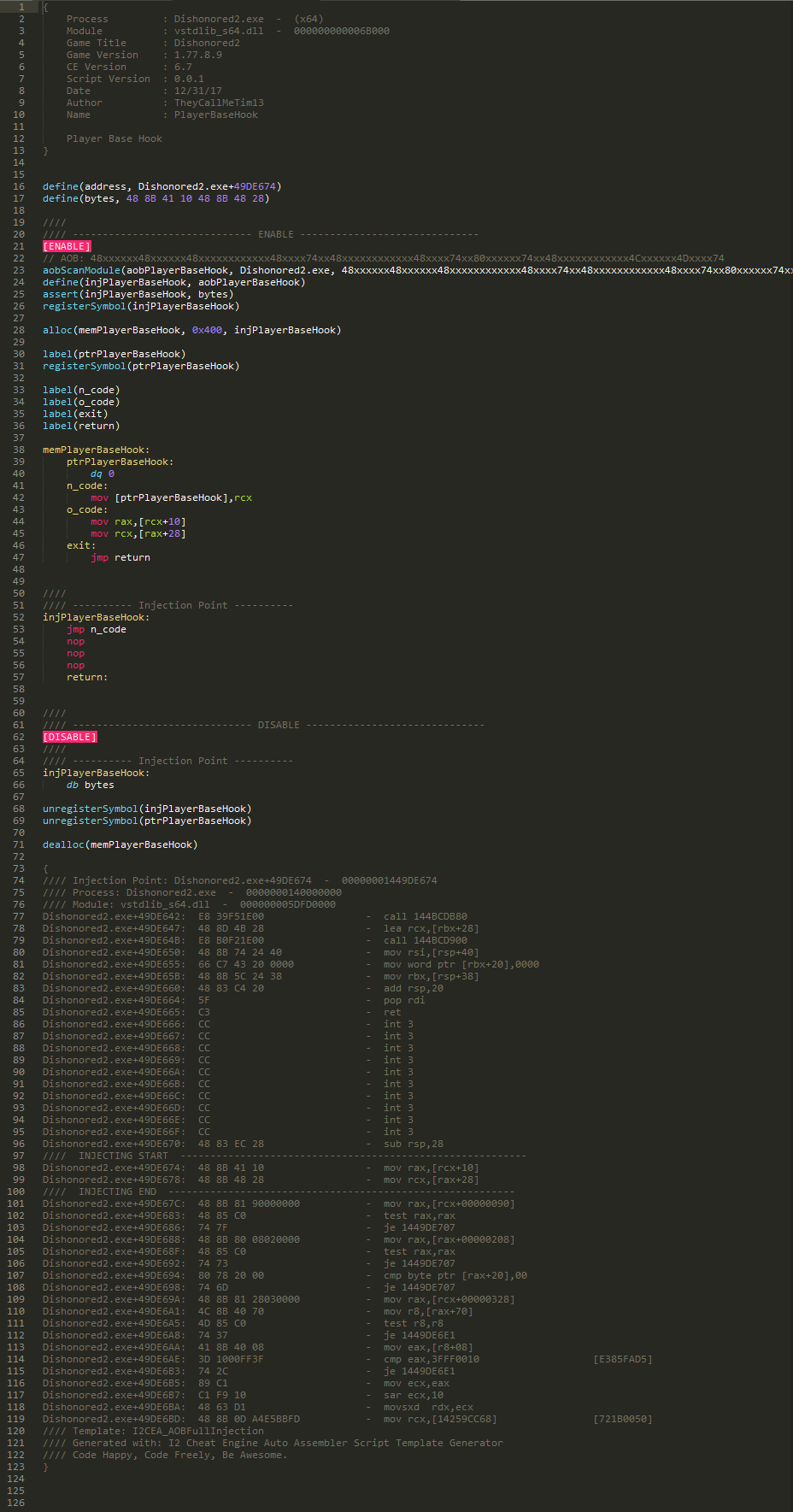Click game version value 1.77.8.9

198,55
